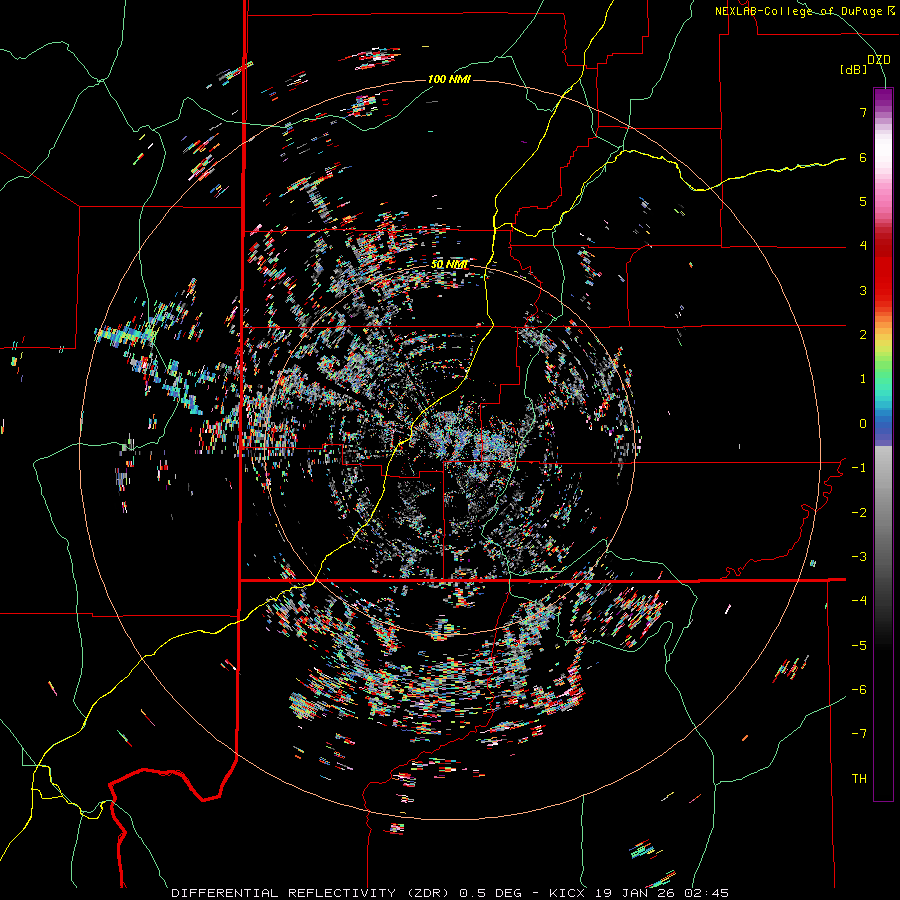Image resolution: width=900 pixels, height=900 pixels.
Task: Click the ZDR color scale bar
Action: click(x=883, y=444)
